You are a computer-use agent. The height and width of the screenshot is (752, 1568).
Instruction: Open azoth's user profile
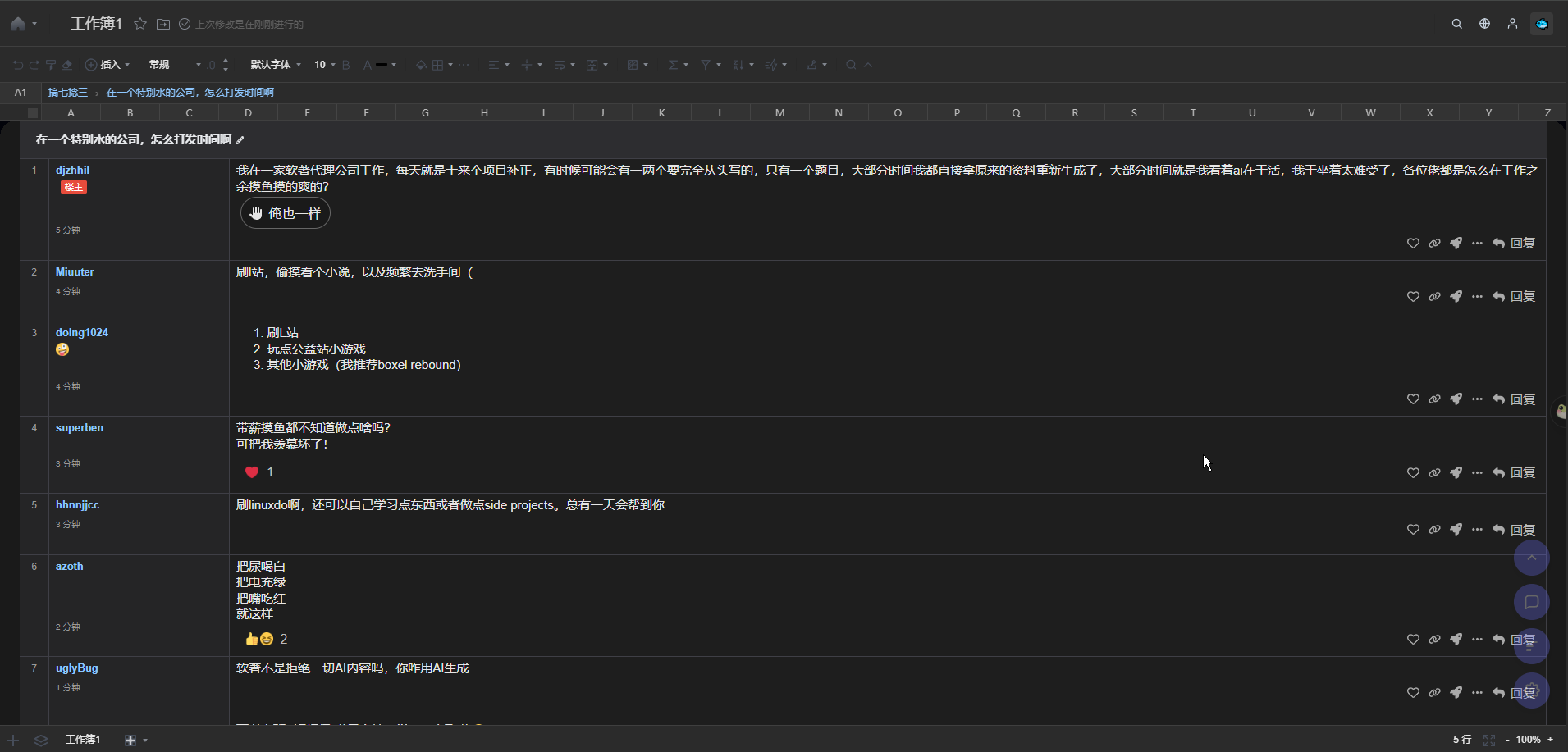pyautogui.click(x=69, y=567)
